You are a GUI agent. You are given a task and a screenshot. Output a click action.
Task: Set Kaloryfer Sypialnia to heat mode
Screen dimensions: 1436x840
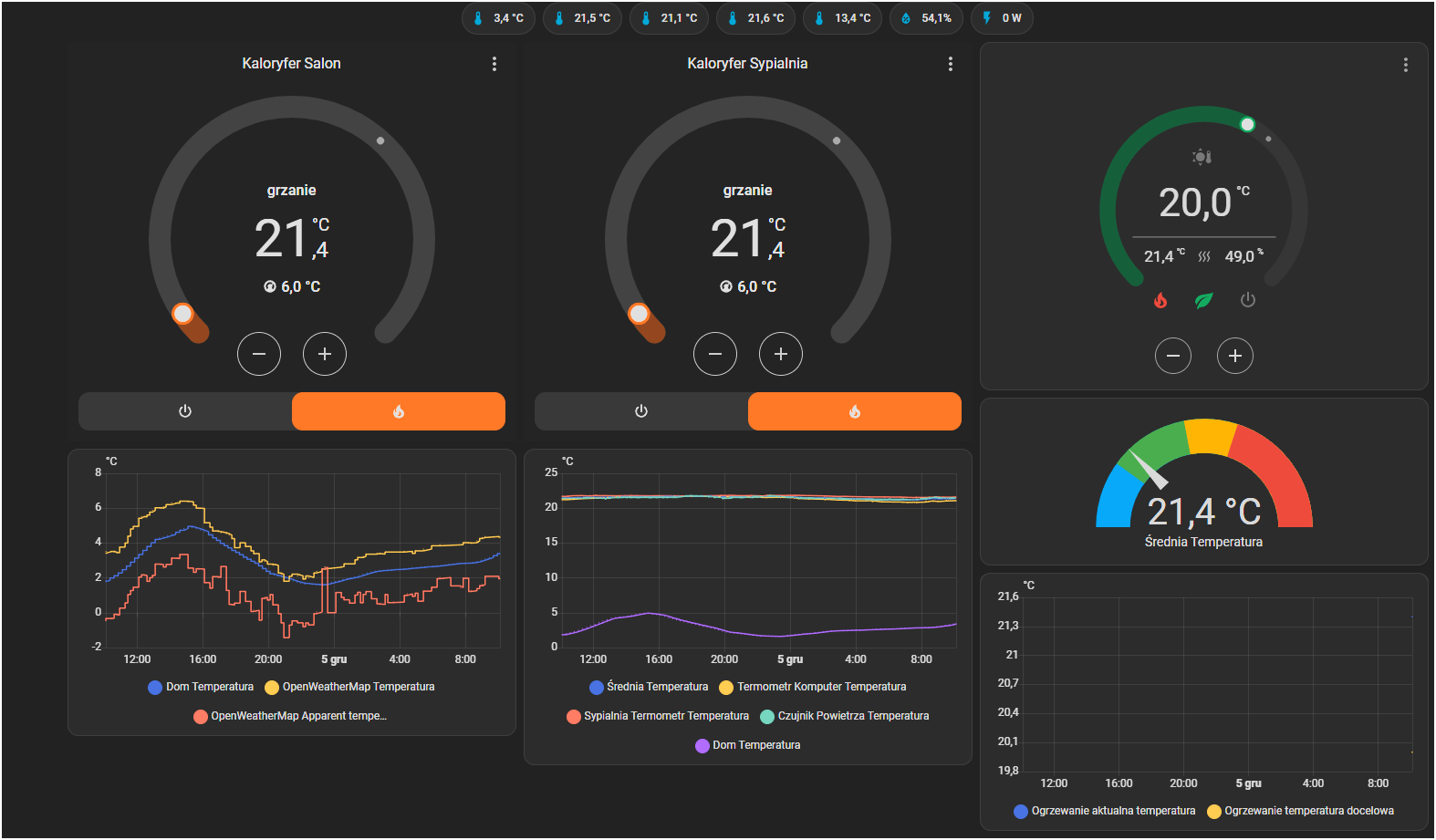pos(854,411)
